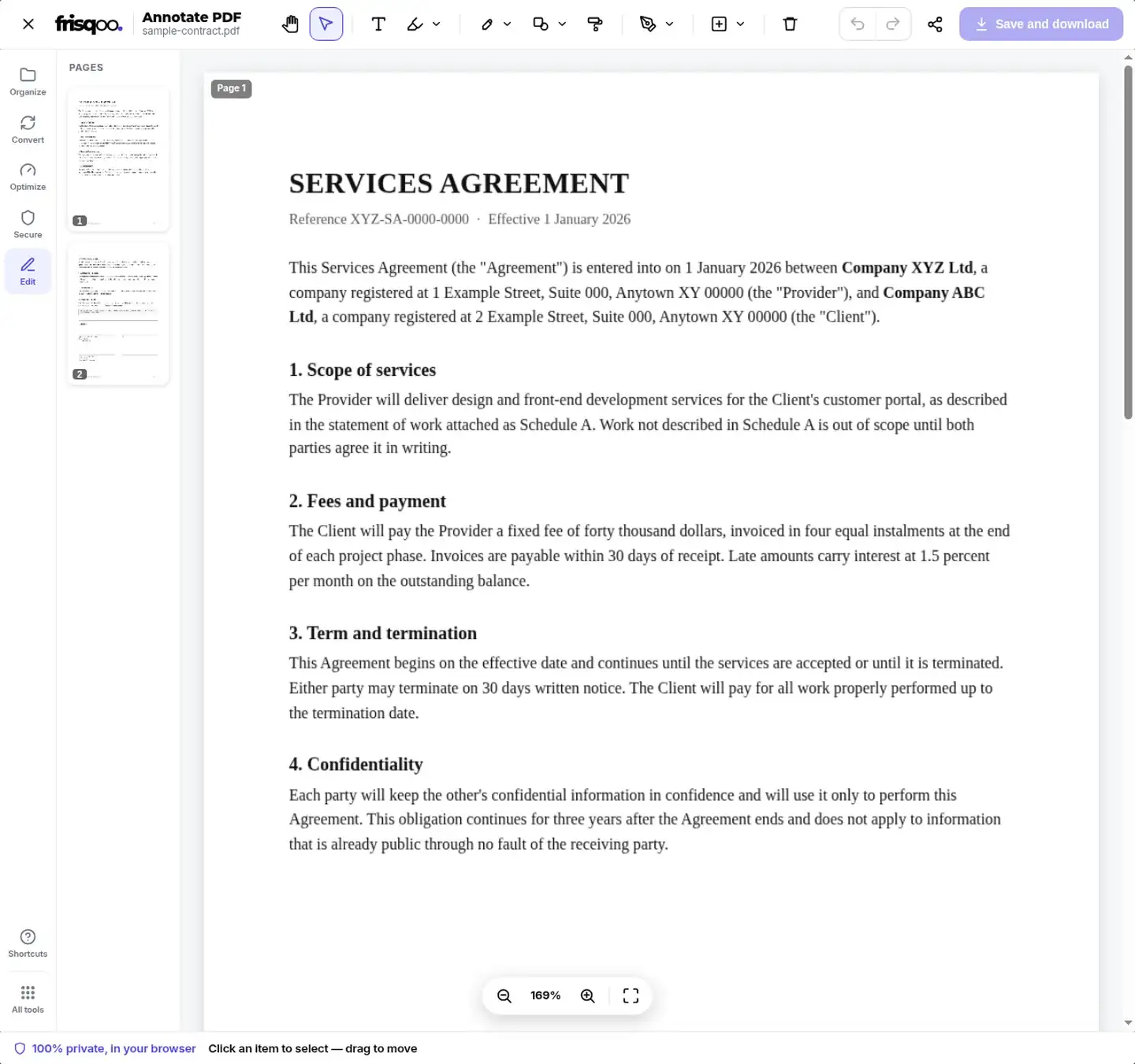
Task: Open the Organize sidebar section
Action: 28,82
